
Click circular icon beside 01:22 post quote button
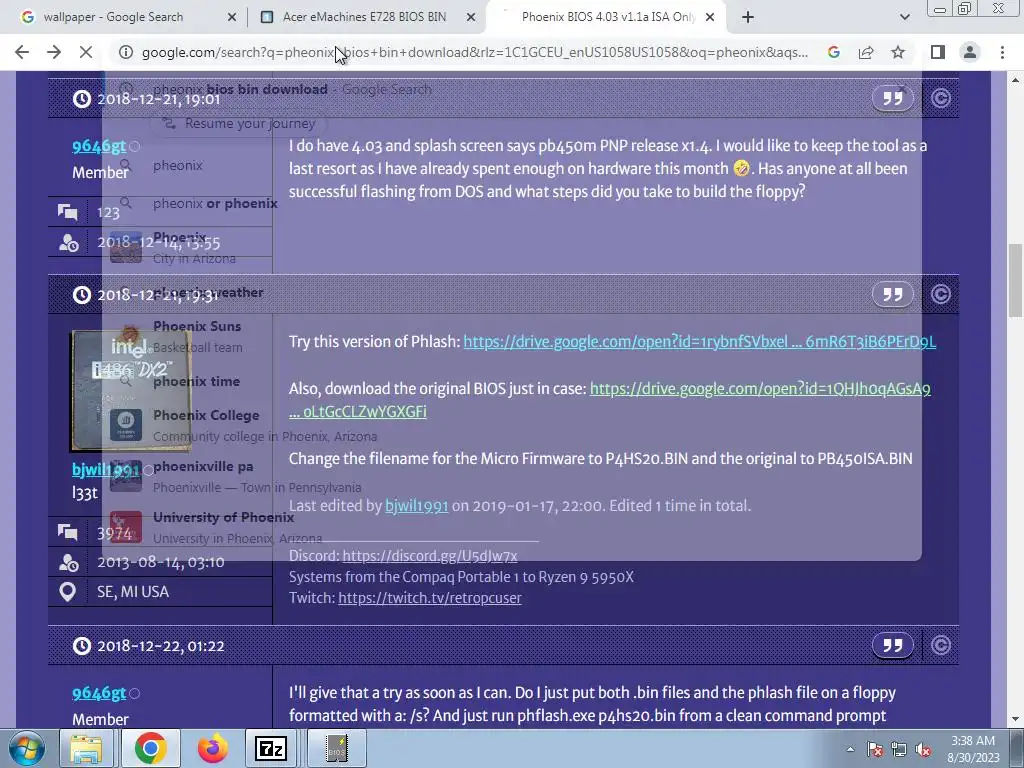pos(940,645)
